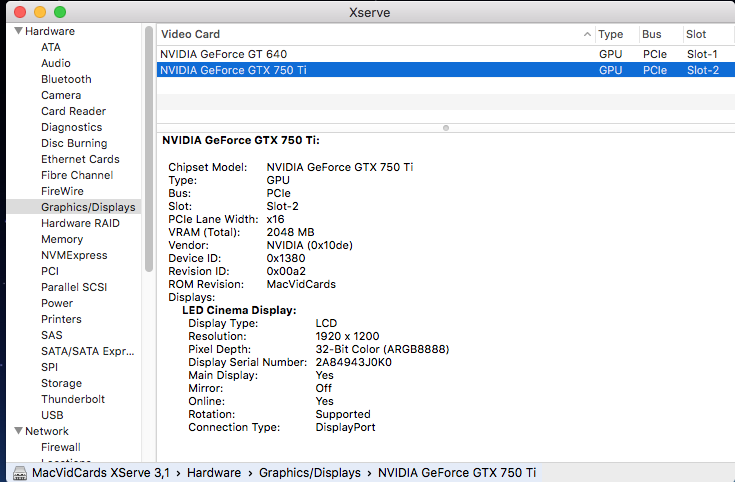Collapse the Network section triangle
The width and height of the screenshot is (735, 482).
(18, 430)
